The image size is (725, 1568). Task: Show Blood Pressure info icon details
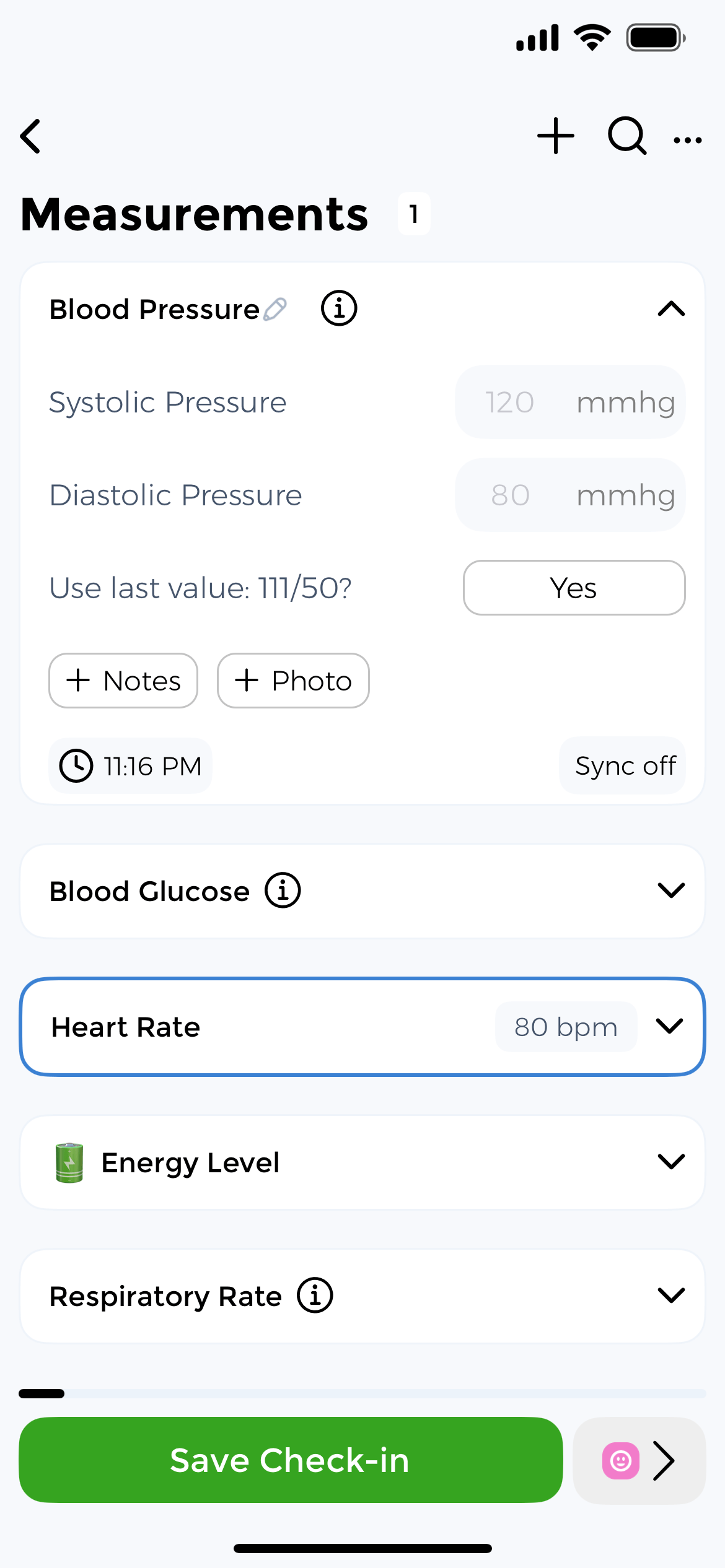(x=339, y=308)
